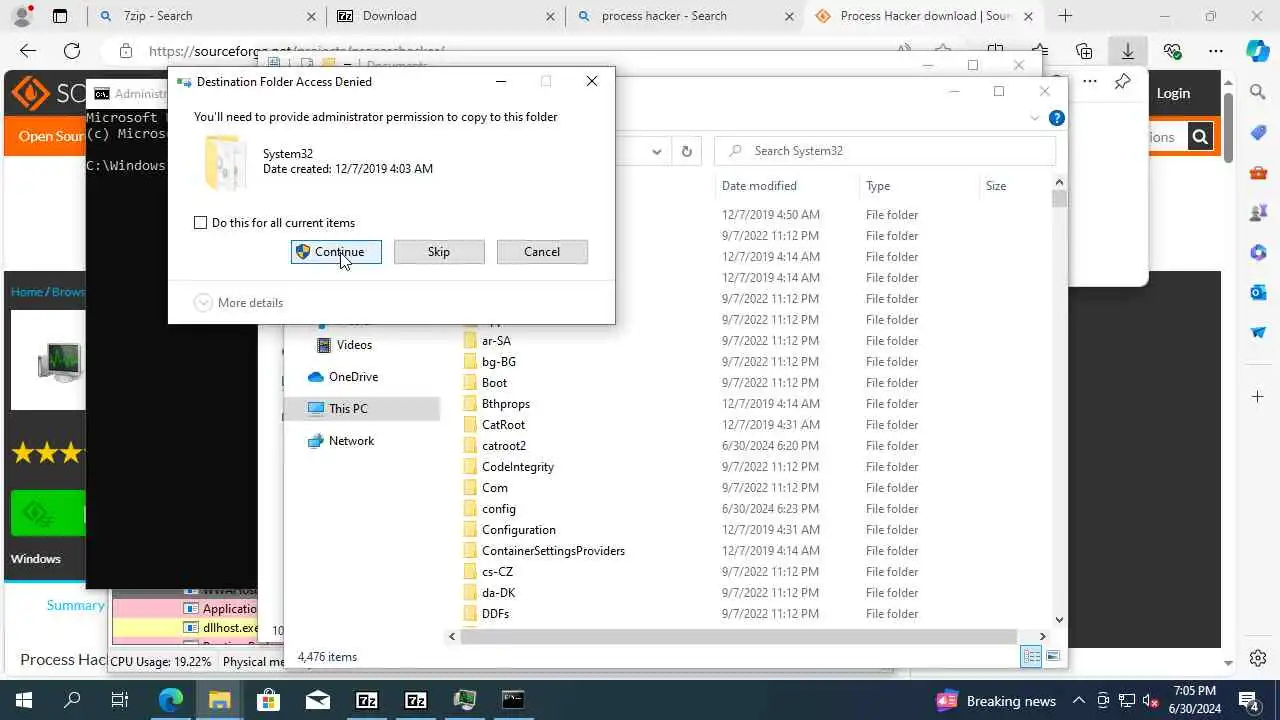This screenshot has height=720, width=1280.
Task: Show hidden system tray icons
Action: coord(1078,700)
